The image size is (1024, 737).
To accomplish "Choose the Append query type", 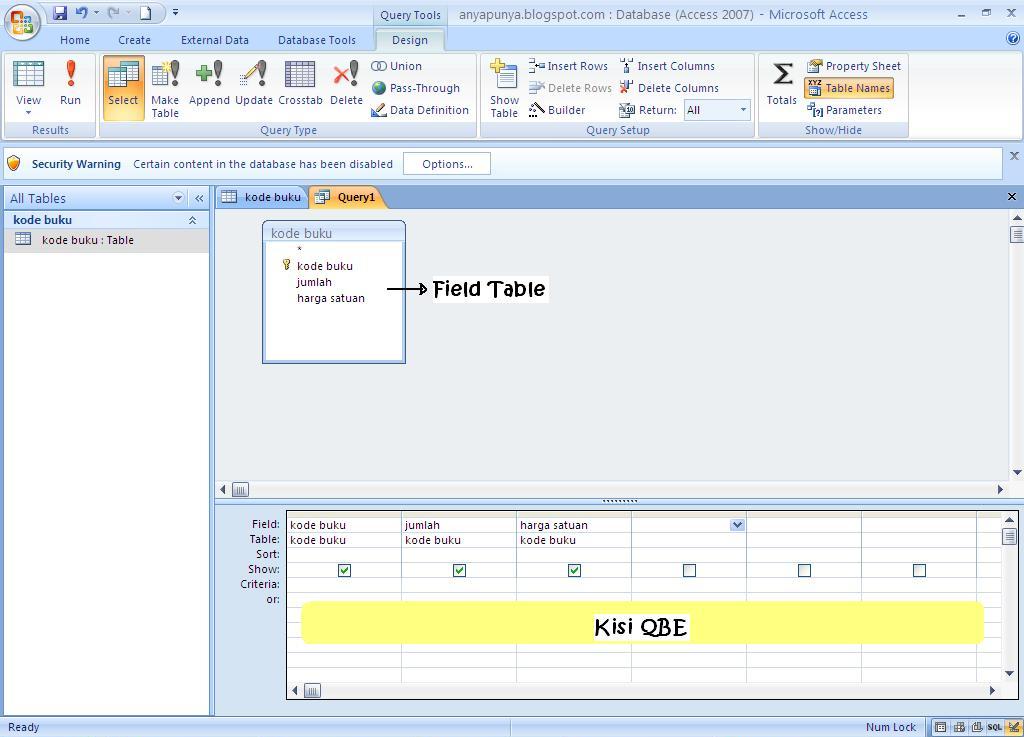I will (x=210, y=83).
